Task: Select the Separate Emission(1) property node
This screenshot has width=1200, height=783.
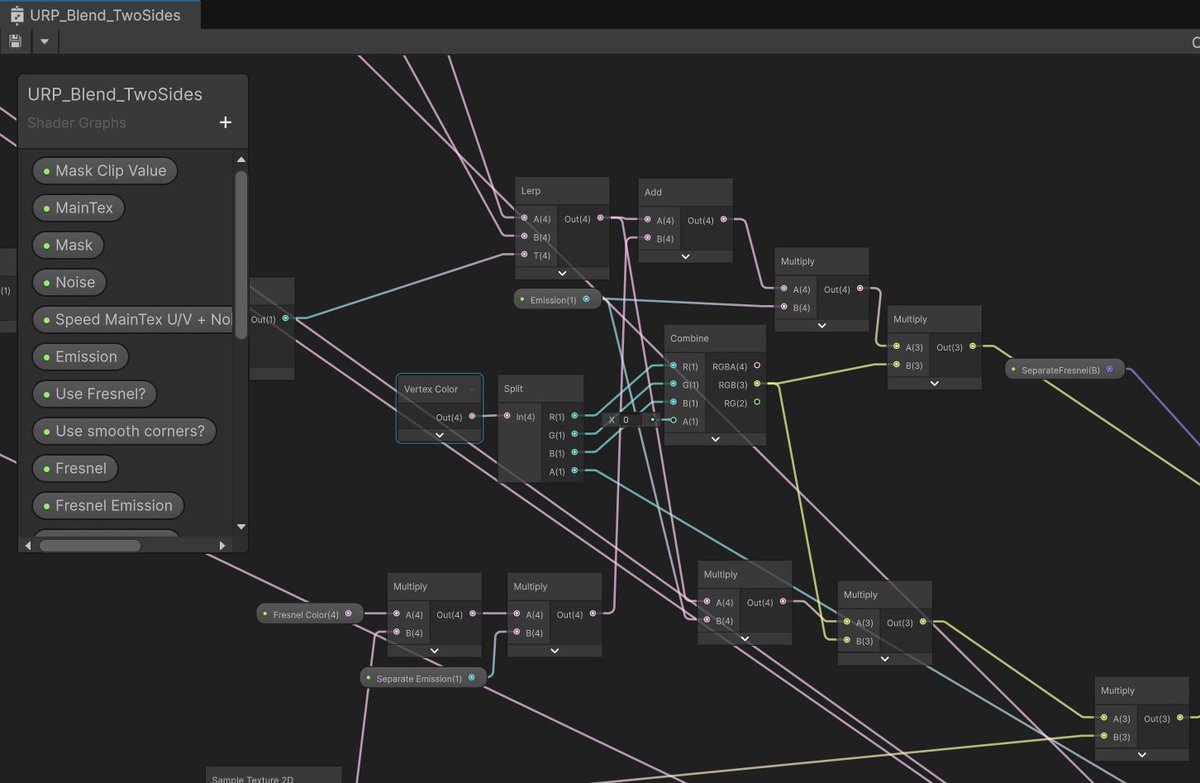Action: (x=424, y=678)
